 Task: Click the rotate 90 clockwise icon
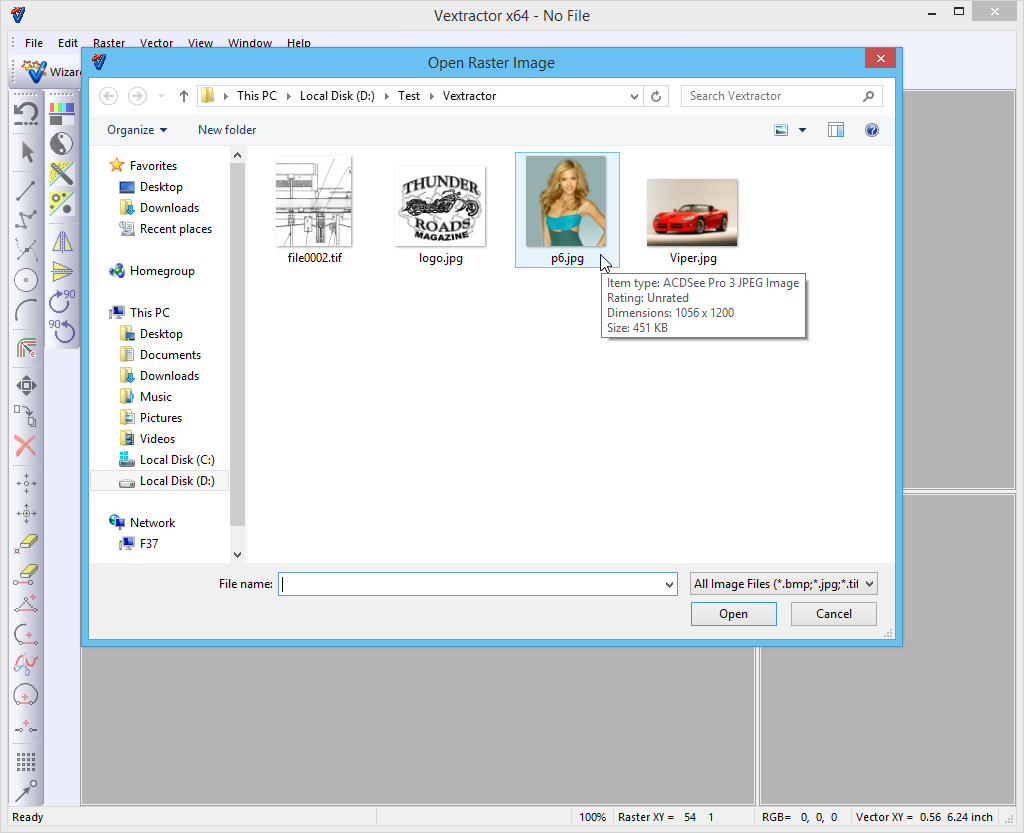(62, 297)
